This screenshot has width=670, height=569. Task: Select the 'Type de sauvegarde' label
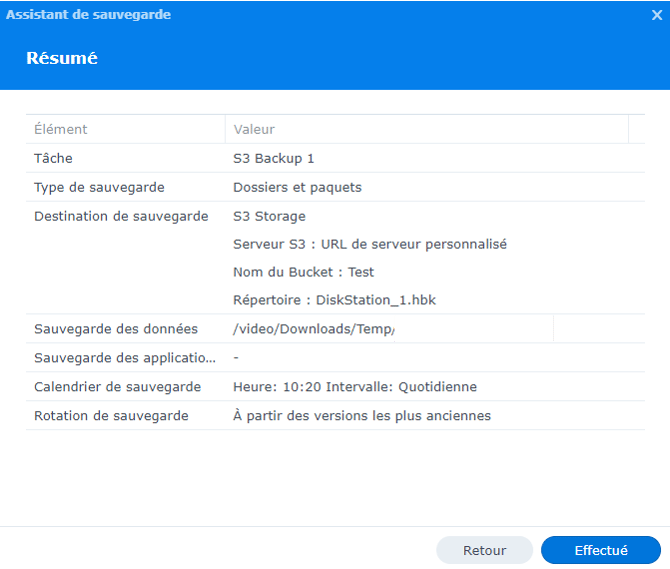pos(99,188)
